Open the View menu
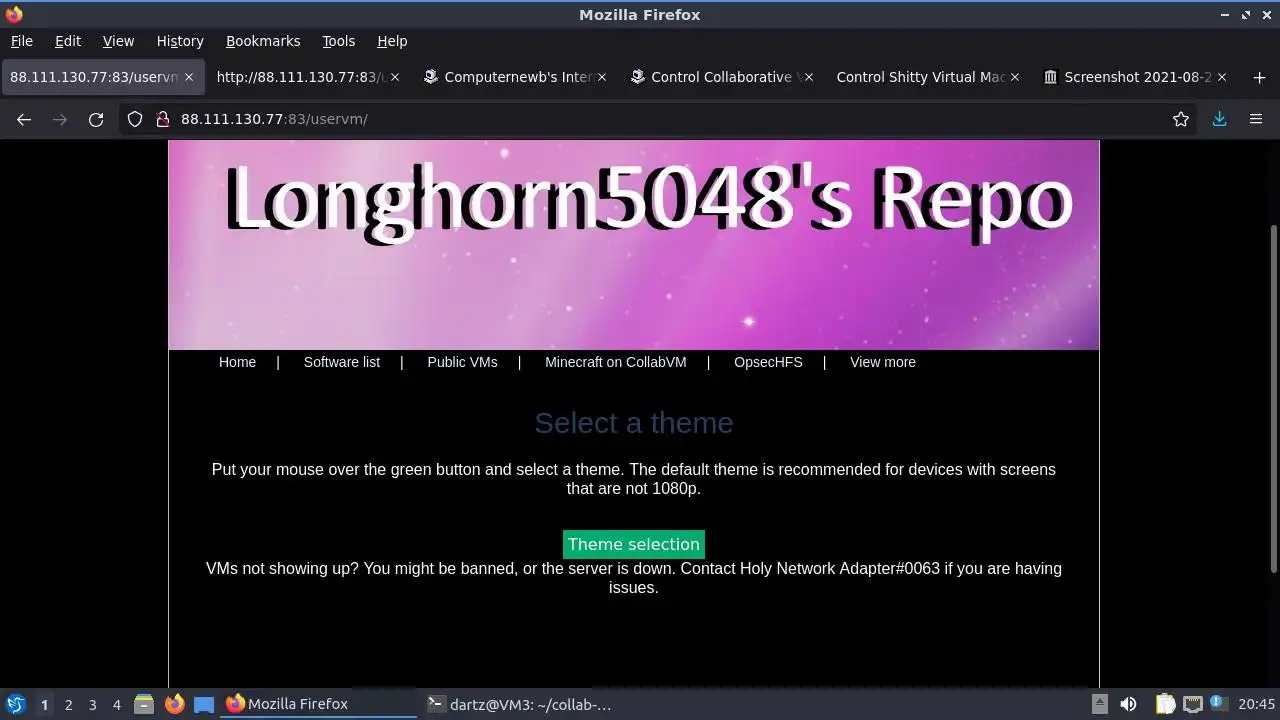Viewport: 1280px width, 720px height. 118,41
